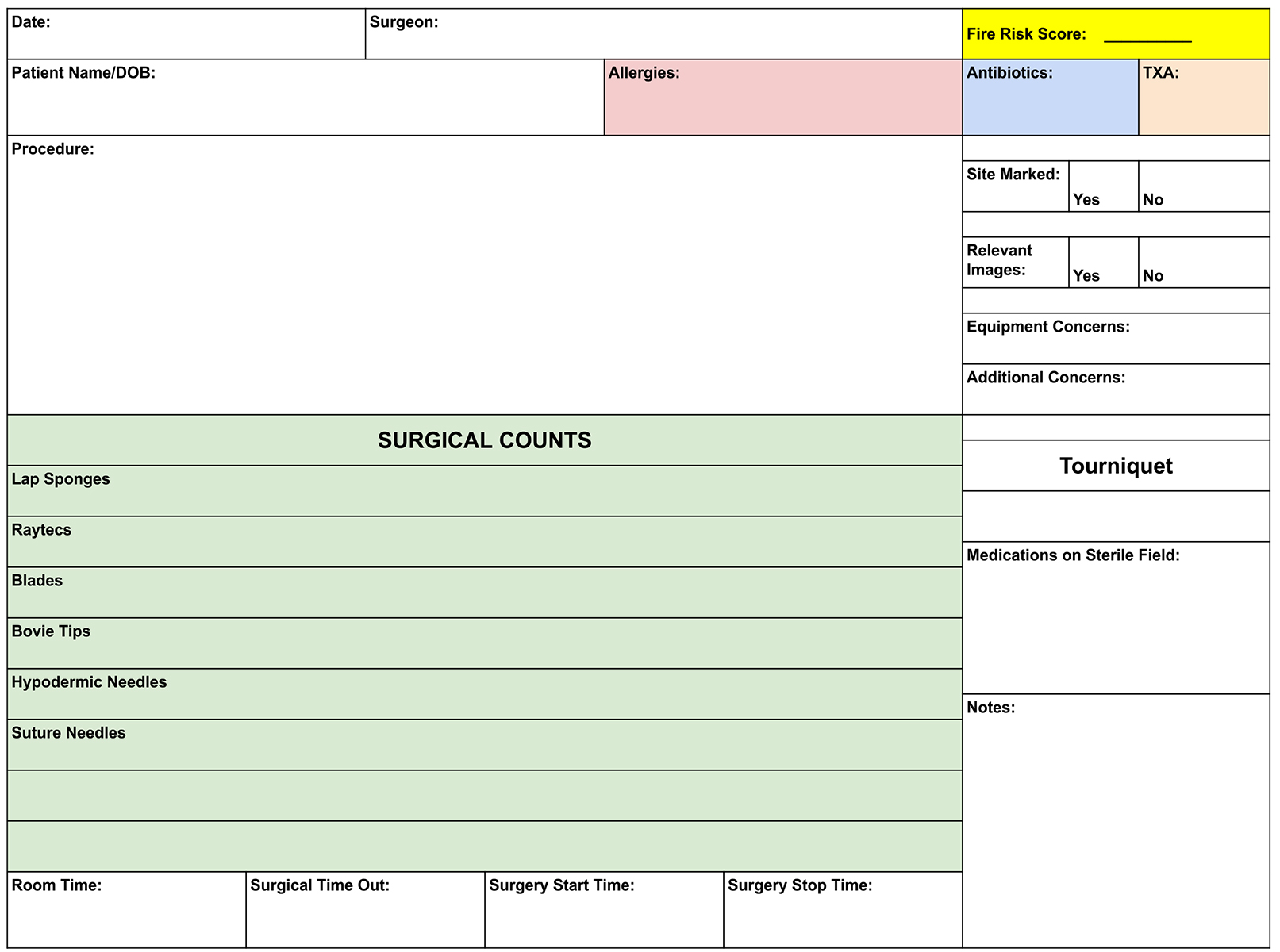
Task: Mark No for Site Marked
Action: pos(1205,186)
